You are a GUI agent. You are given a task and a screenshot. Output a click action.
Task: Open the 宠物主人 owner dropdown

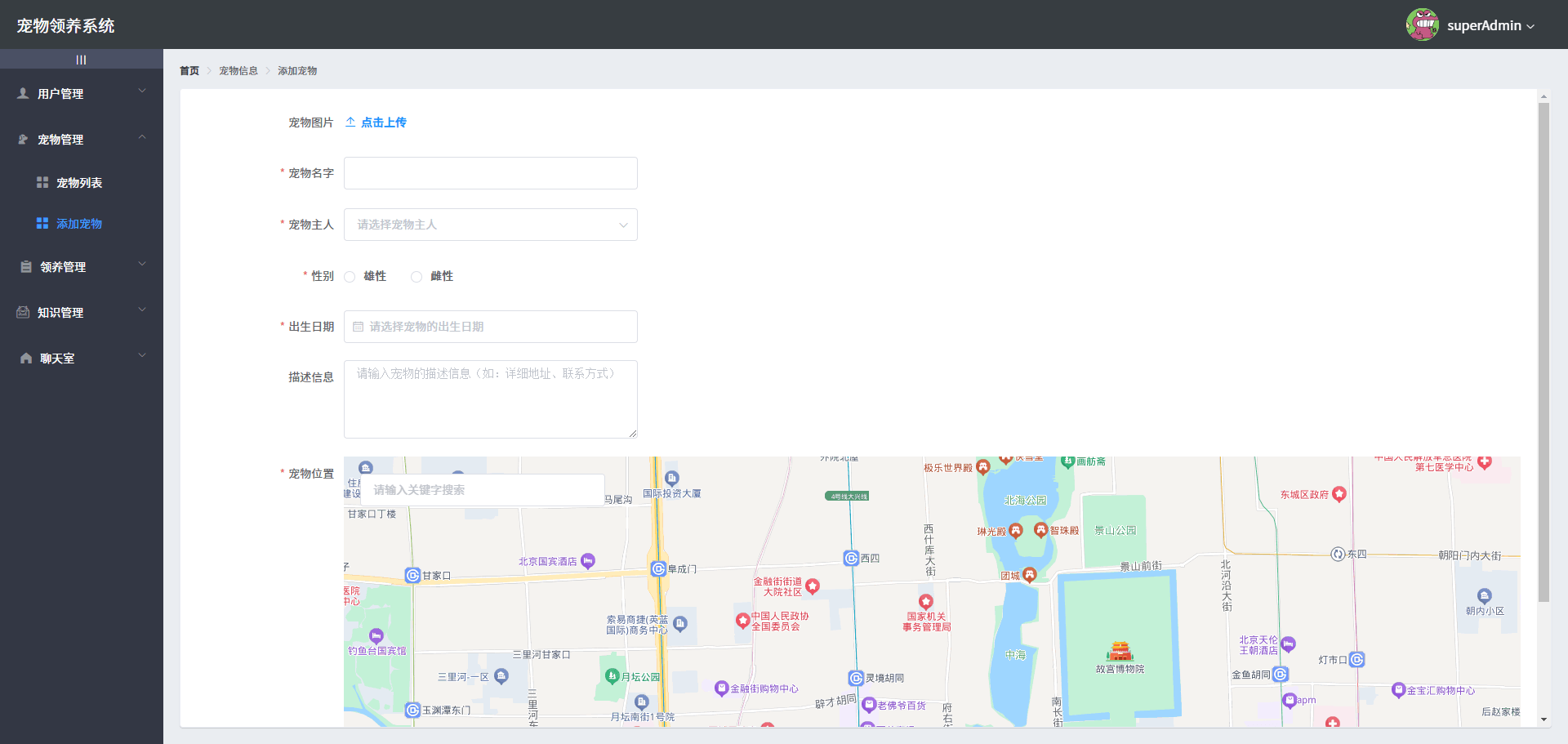(490, 225)
